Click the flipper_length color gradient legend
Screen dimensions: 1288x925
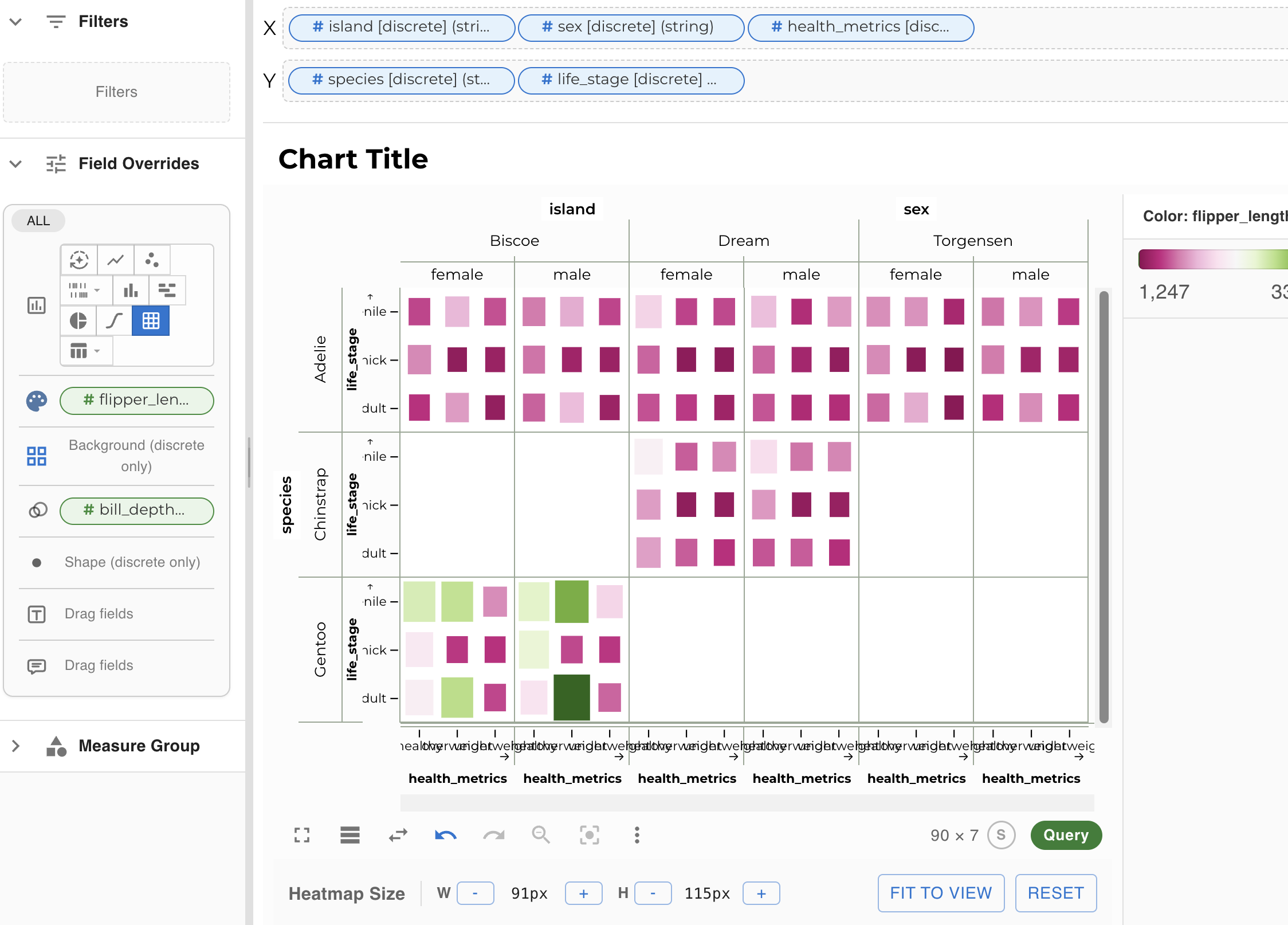point(1213,259)
